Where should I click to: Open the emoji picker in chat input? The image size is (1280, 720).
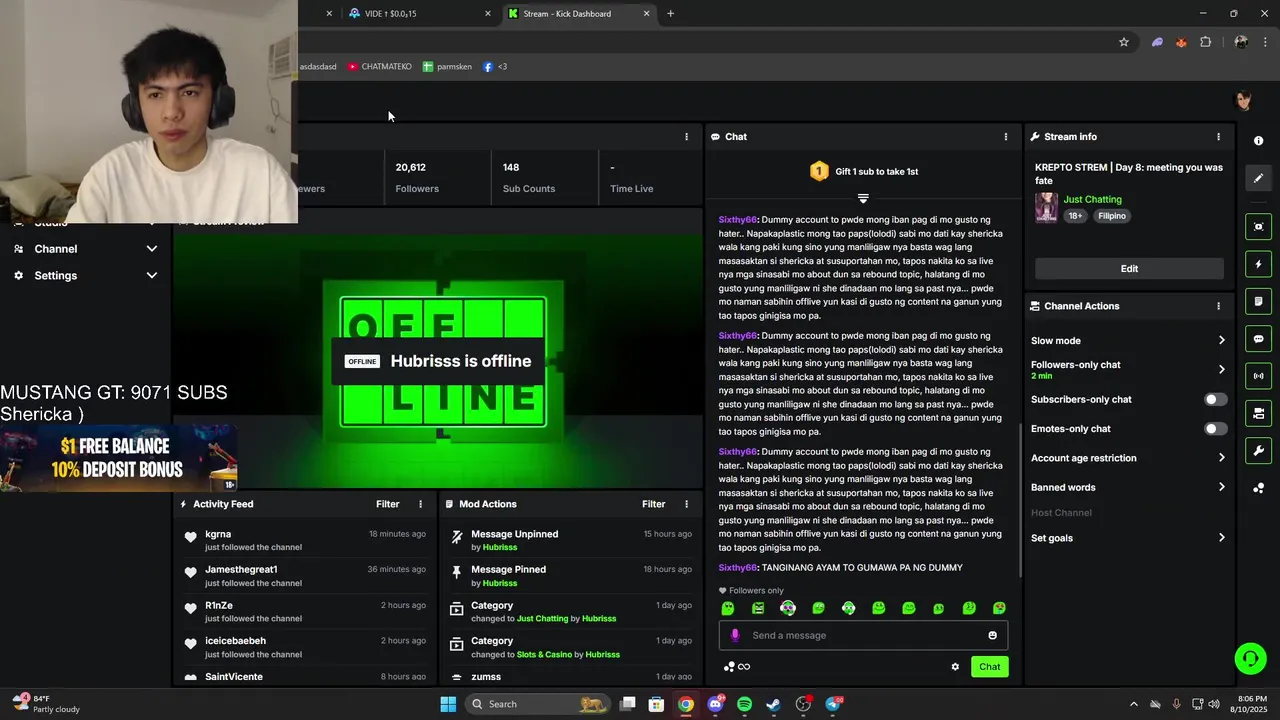[992, 635]
